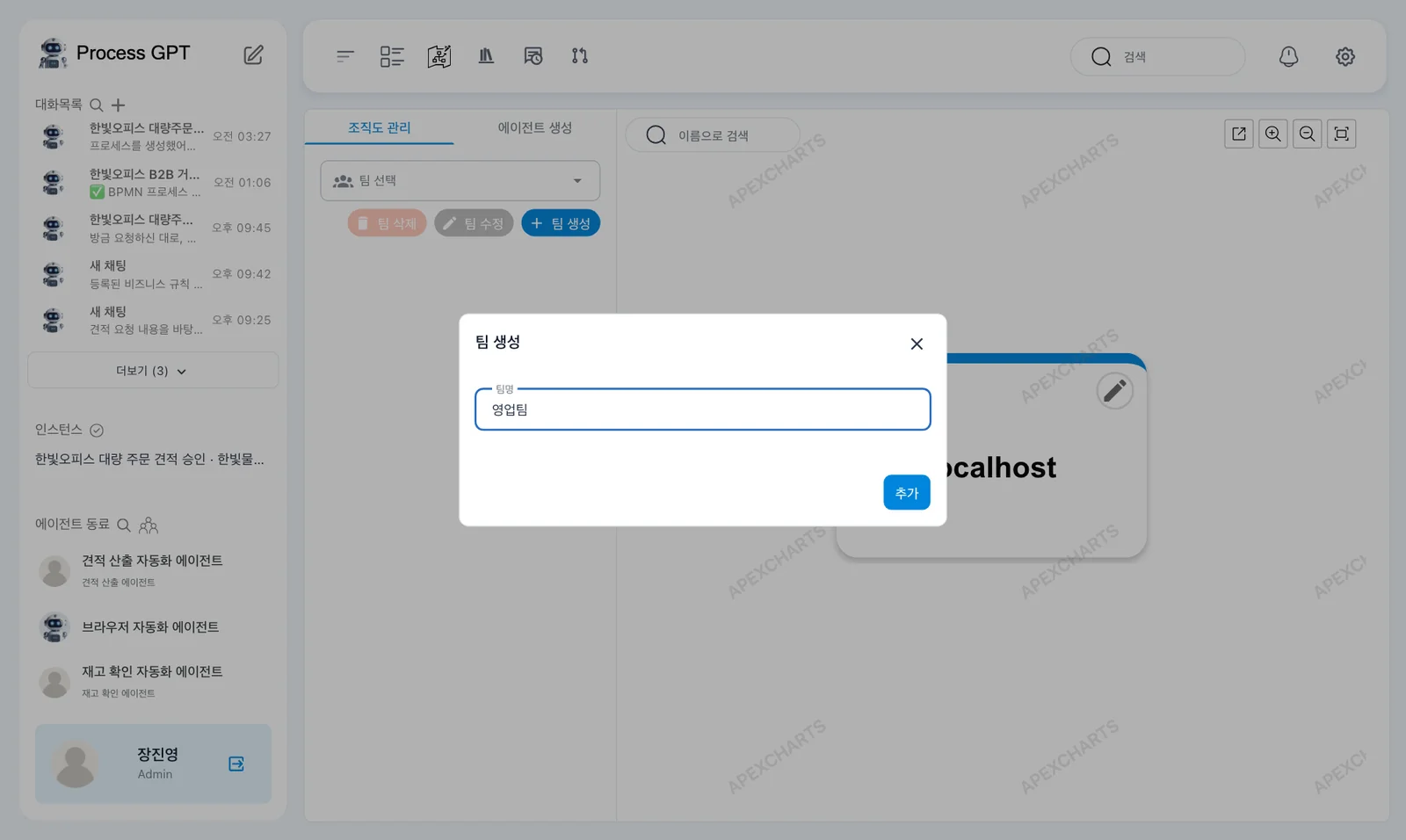This screenshot has height=840, width=1406.
Task: Select 브라우저 자동화 에이전트
Action: [x=153, y=627]
